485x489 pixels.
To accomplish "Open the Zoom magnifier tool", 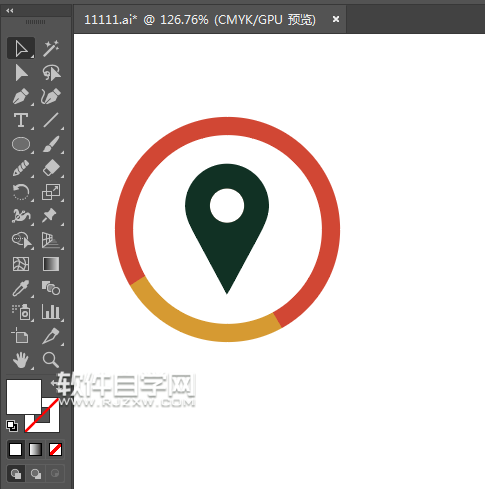I will click(x=51, y=360).
